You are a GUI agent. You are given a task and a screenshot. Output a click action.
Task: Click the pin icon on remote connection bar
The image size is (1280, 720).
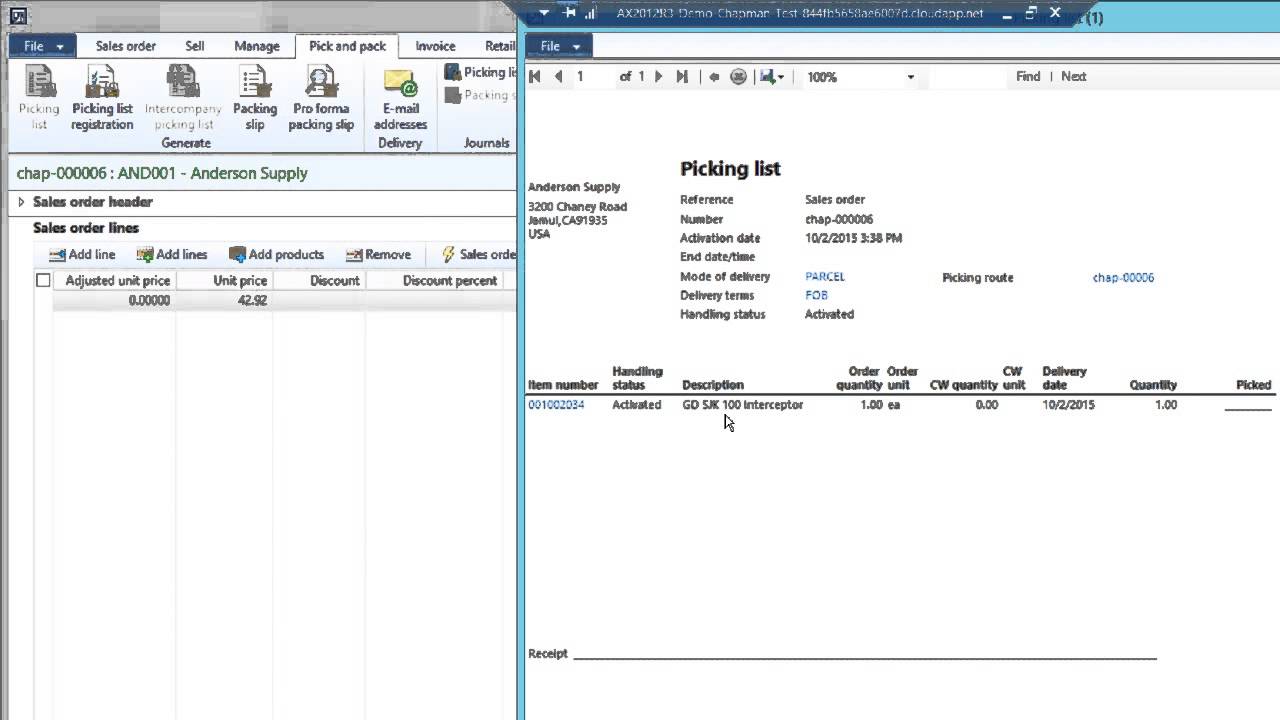(x=569, y=13)
